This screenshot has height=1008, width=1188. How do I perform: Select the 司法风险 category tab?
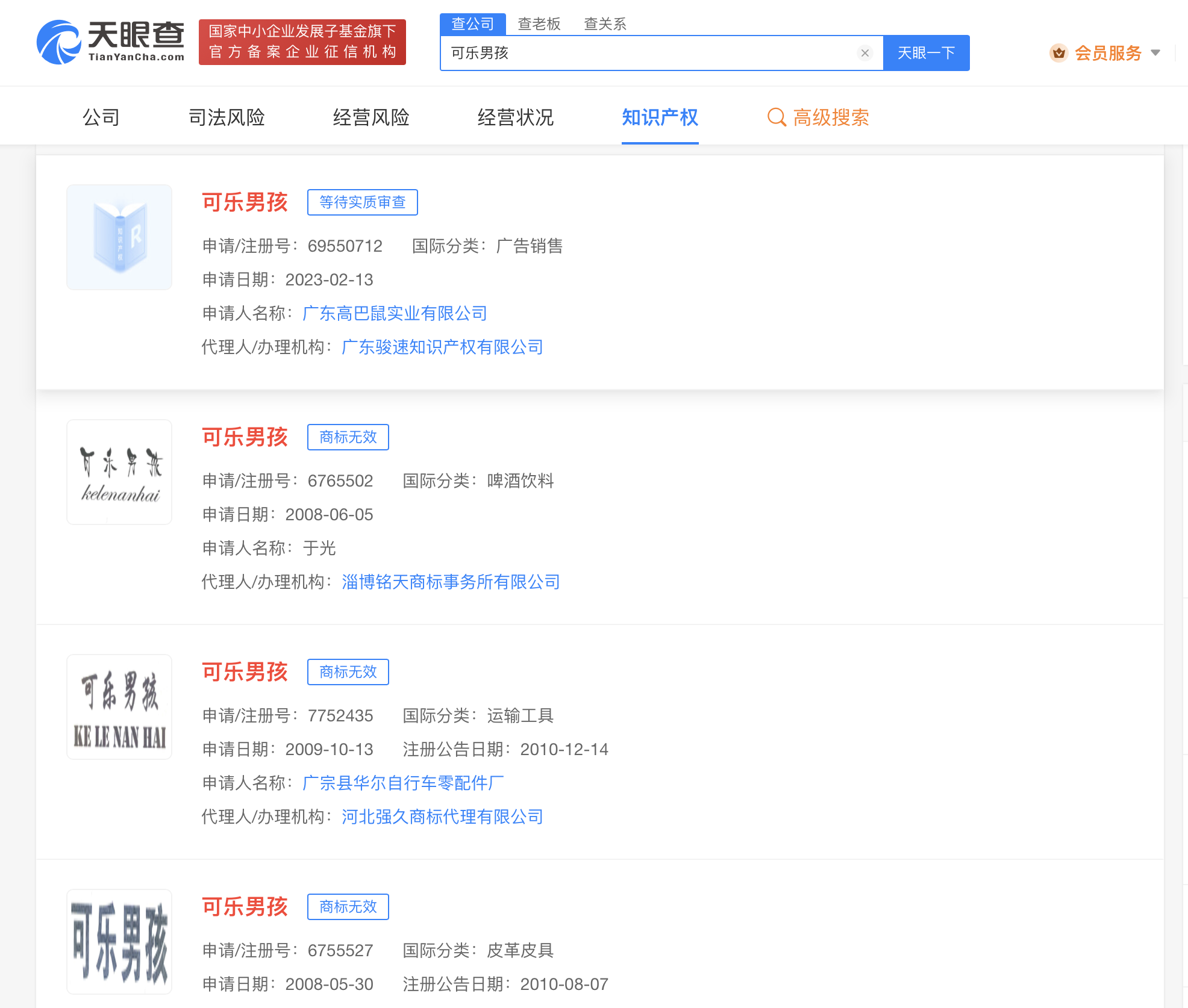(227, 117)
